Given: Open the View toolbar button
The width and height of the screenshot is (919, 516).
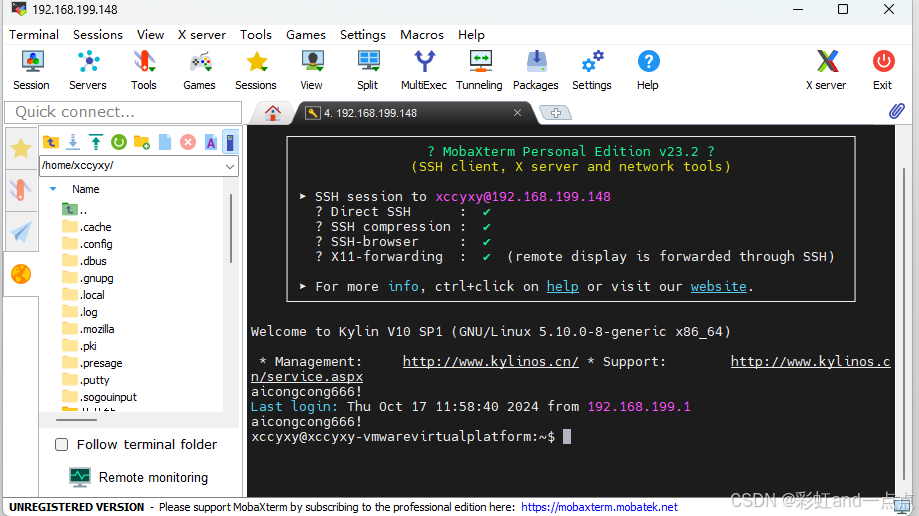Looking at the screenshot, I should 312,70.
